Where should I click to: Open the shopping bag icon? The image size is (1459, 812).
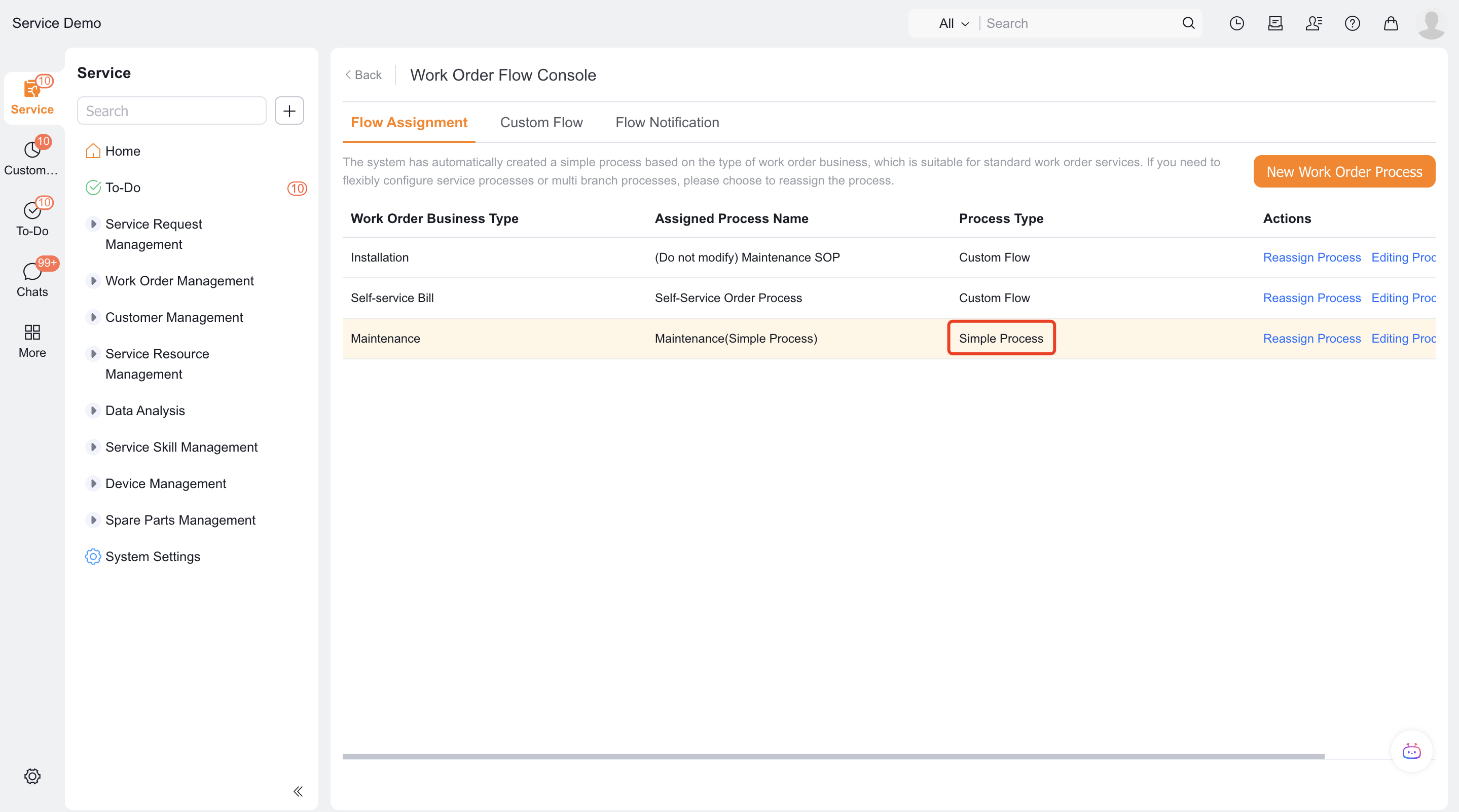pos(1391,23)
